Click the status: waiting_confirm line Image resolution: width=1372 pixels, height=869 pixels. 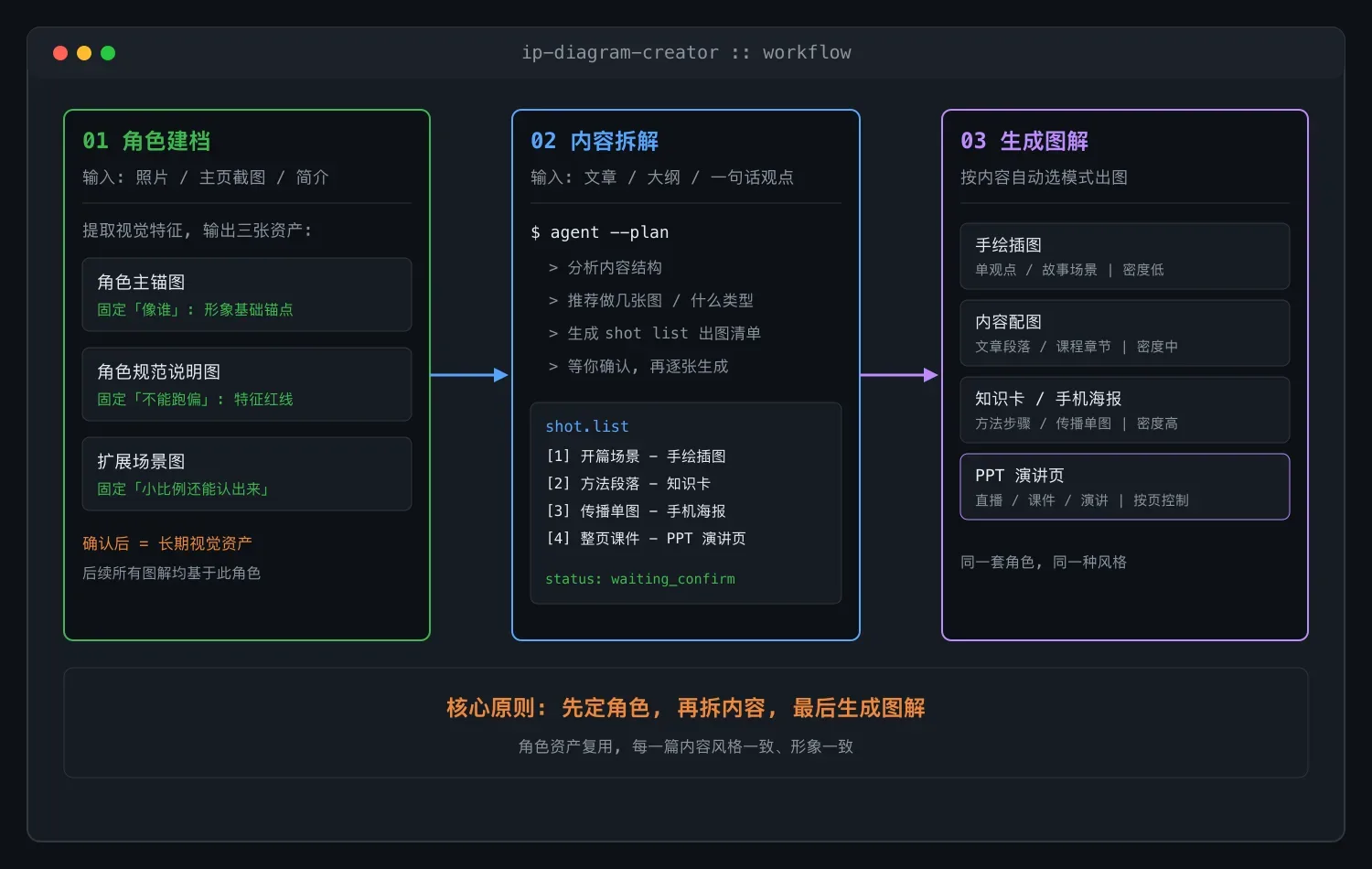(x=640, y=579)
